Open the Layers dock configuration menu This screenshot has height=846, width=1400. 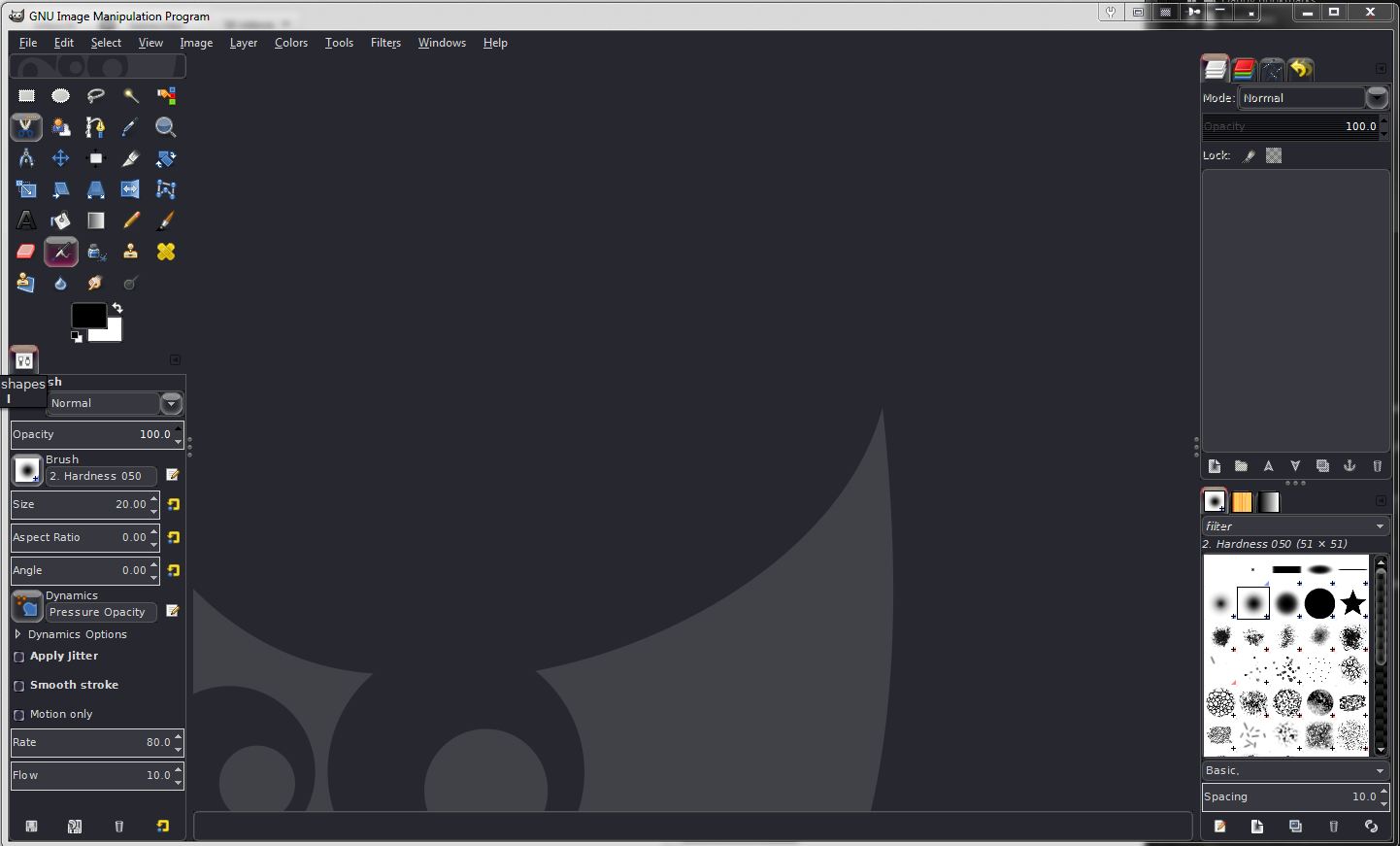1381,68
